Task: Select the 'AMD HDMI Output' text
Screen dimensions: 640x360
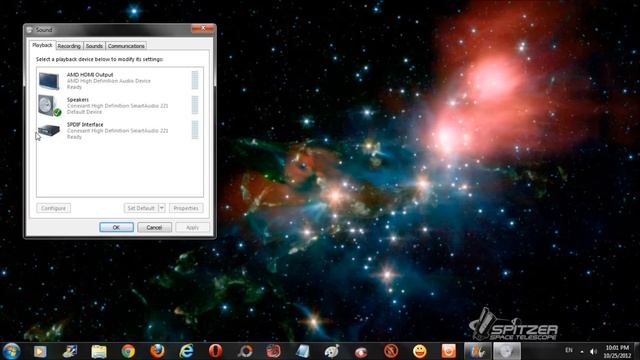Action: click(90, 75)
